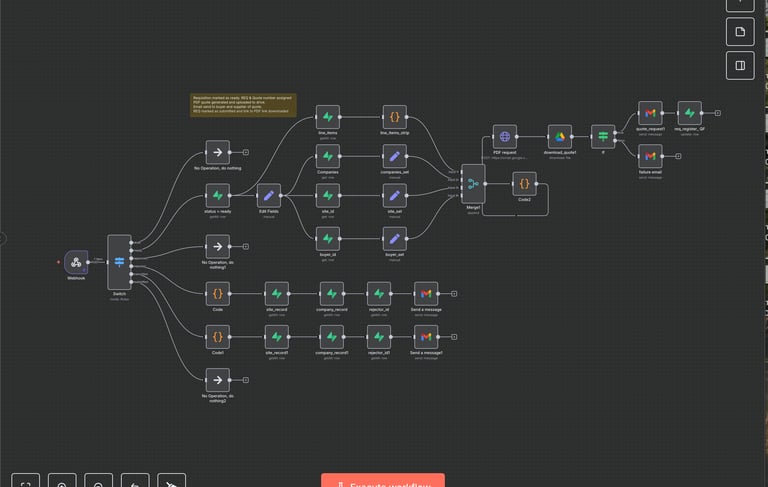Image resolution: width=768 pixels, height=487 pixels.
Task: Open the line_items Supabase node
Action: [x=328, y=117]
